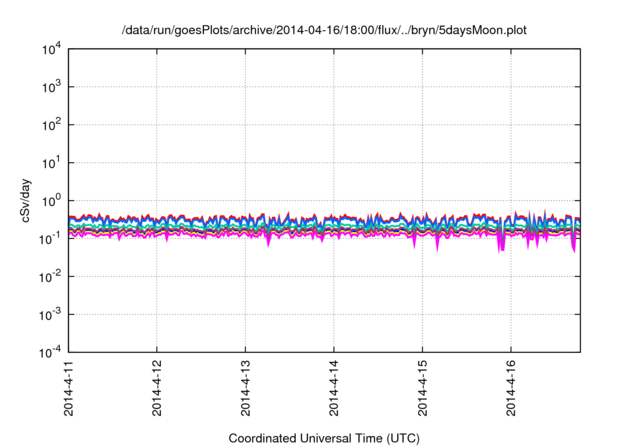The image size is (640, 448).
Task: Click the 10^2 y-axis tick label
Action: [x=52, y=125]
